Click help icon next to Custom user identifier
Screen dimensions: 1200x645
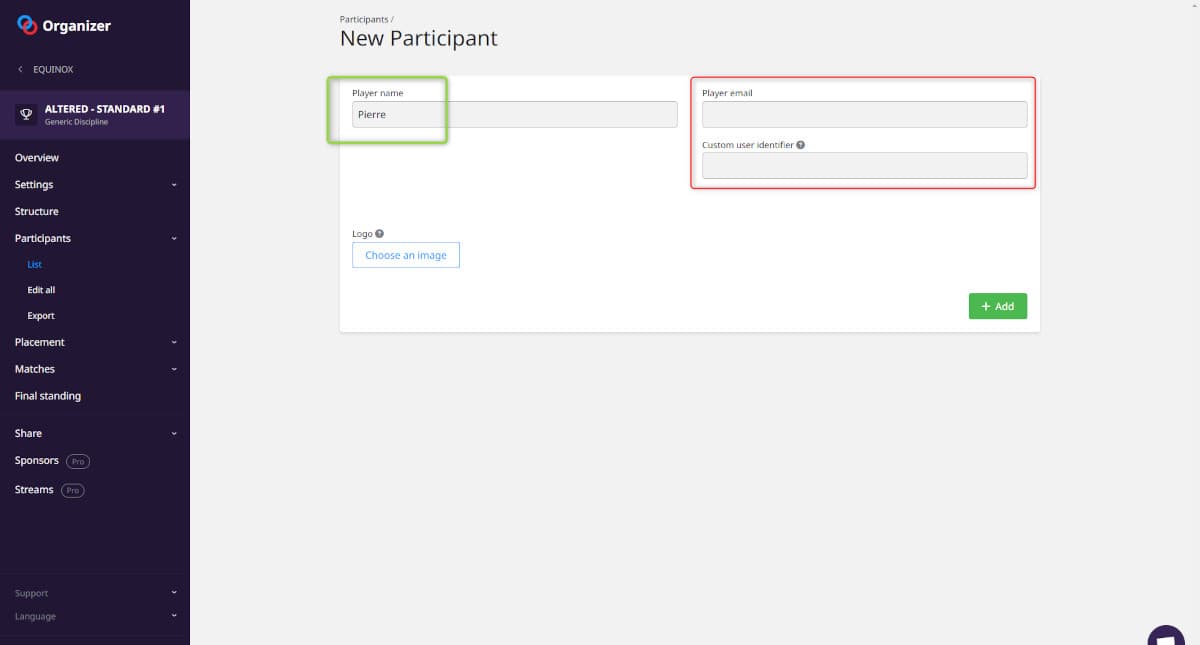tap(801, 145)
